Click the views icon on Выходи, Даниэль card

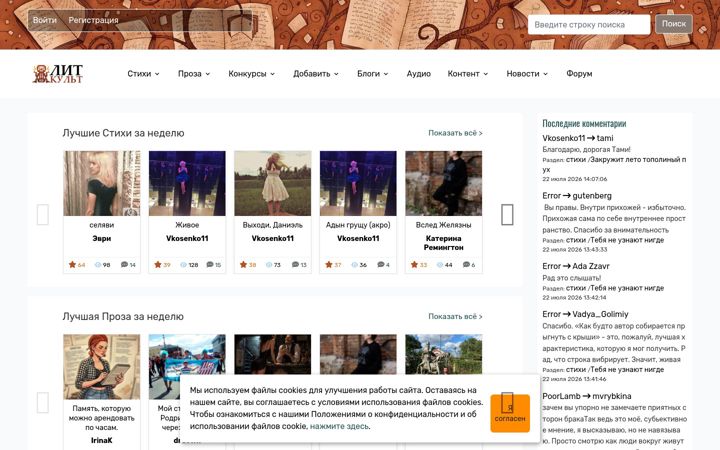[269, 264]
